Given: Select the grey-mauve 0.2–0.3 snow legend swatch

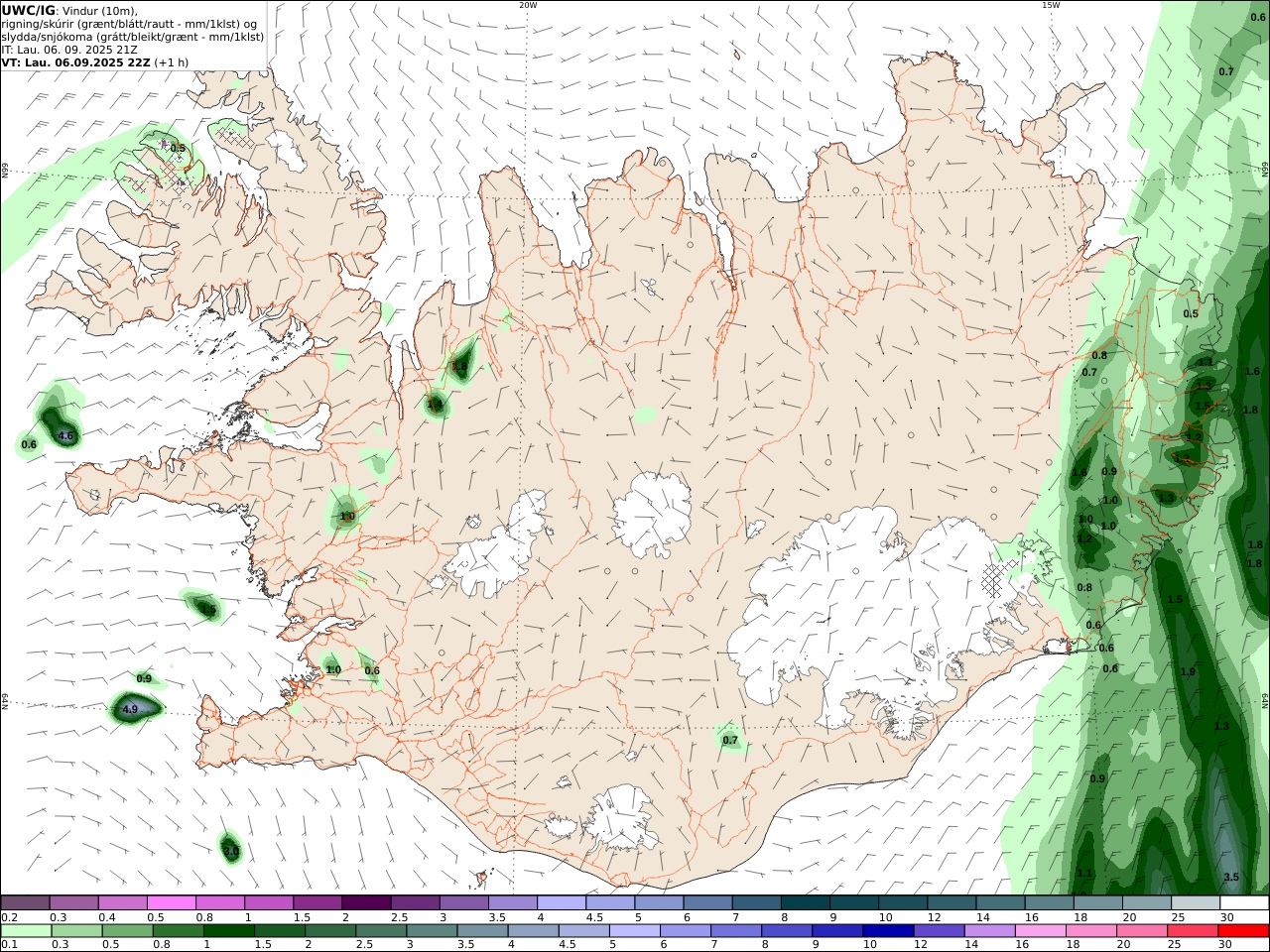Looking at the screenshot, I should coord(25,902).
